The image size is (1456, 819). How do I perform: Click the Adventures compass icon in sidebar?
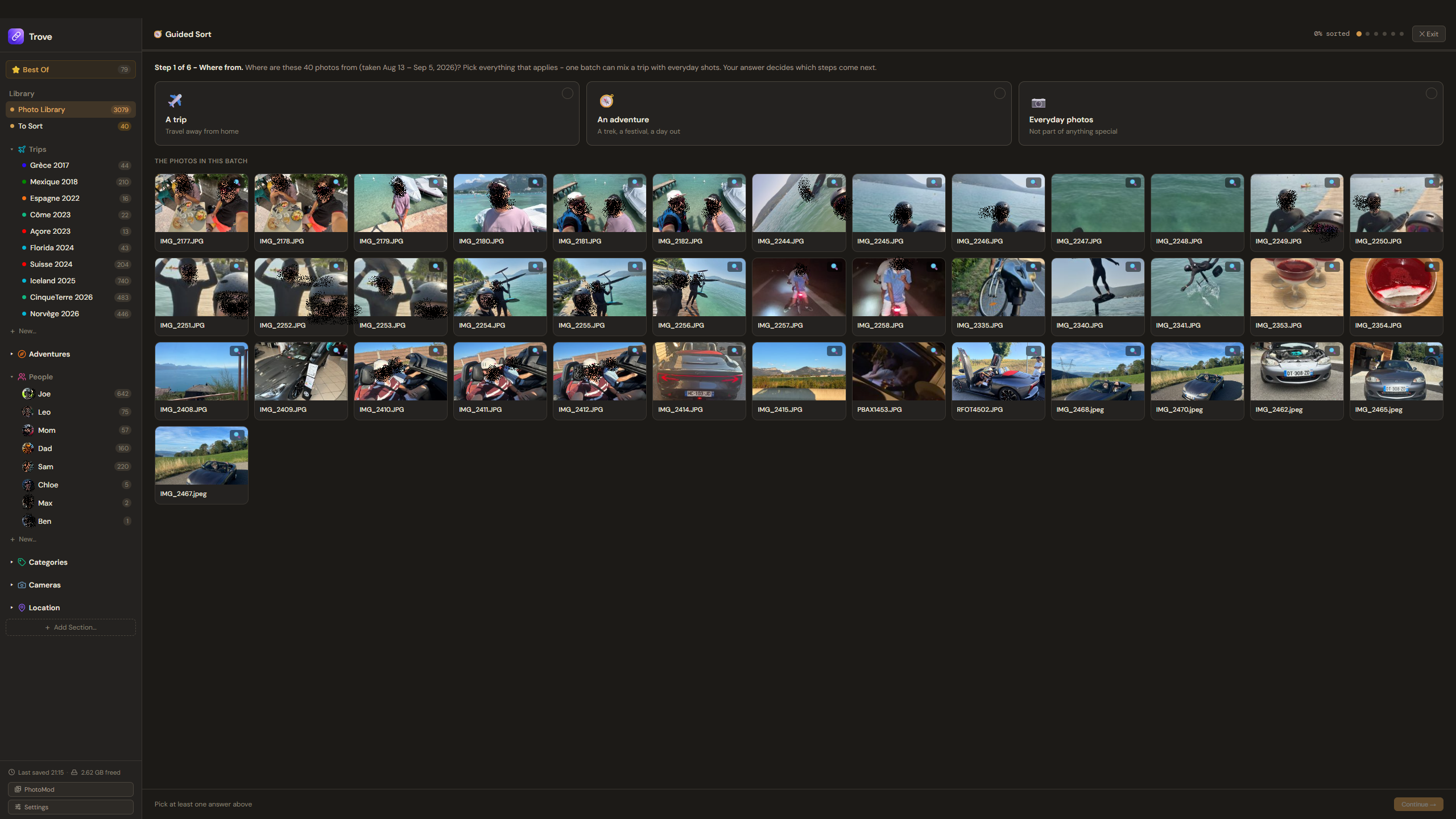22,354
